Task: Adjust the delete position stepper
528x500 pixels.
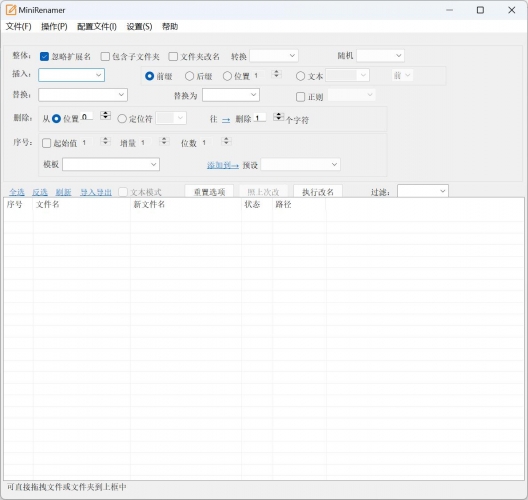Action: [x=105, y=115]
